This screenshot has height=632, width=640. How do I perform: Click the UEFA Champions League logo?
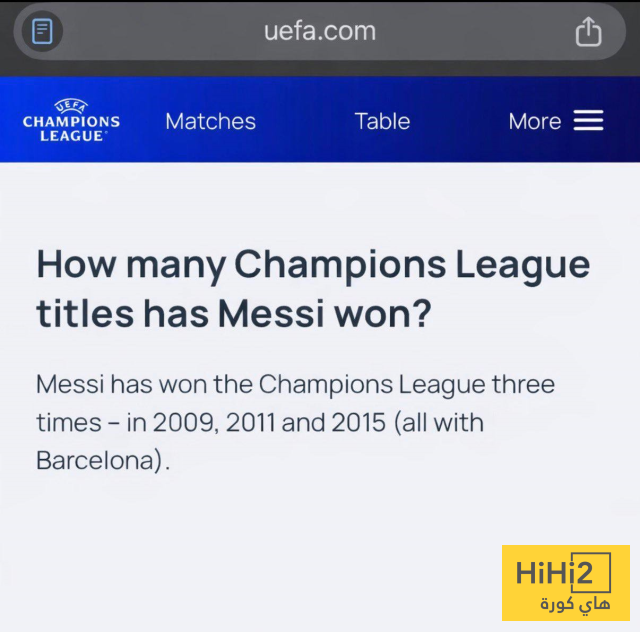[71, 120]
